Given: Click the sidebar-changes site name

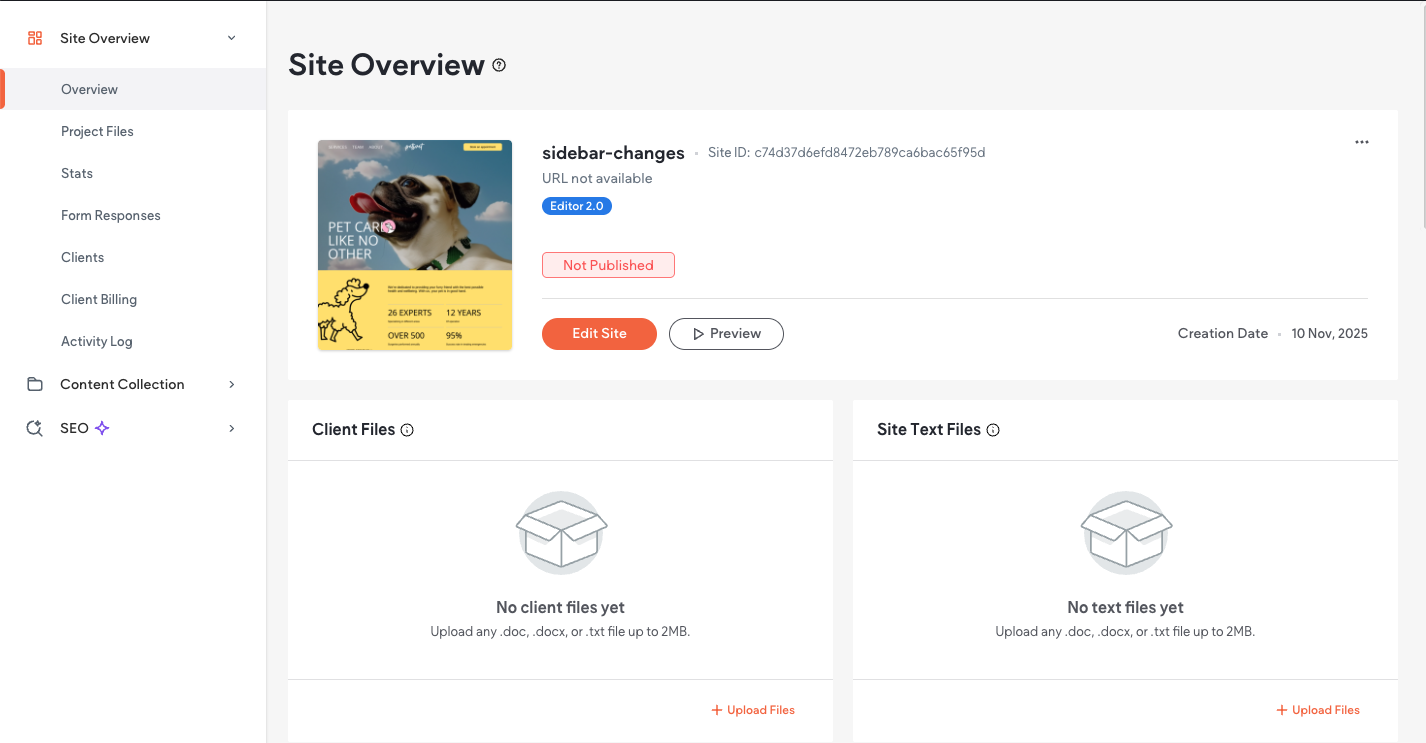Looking at the screenshot, I should 613,153.
